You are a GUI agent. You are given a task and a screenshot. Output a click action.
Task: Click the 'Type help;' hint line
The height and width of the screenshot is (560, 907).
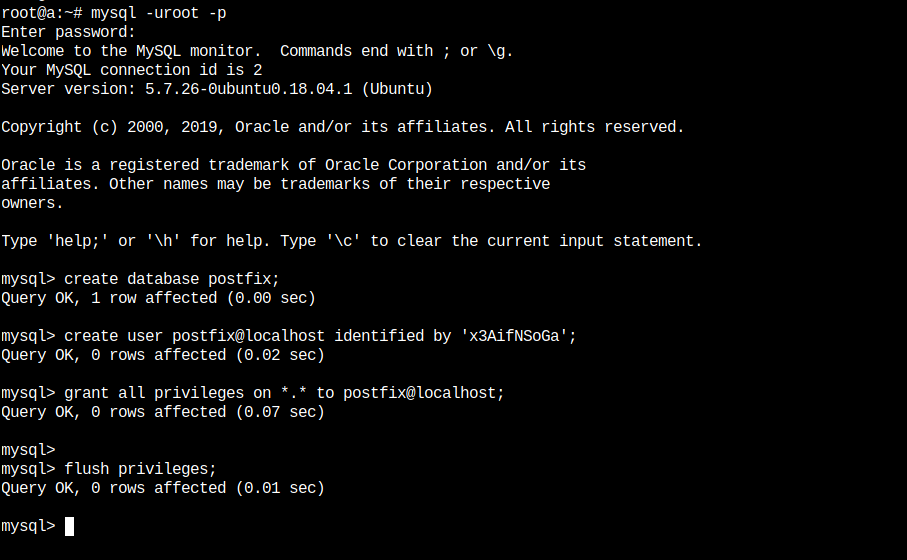tap(352, 241)
